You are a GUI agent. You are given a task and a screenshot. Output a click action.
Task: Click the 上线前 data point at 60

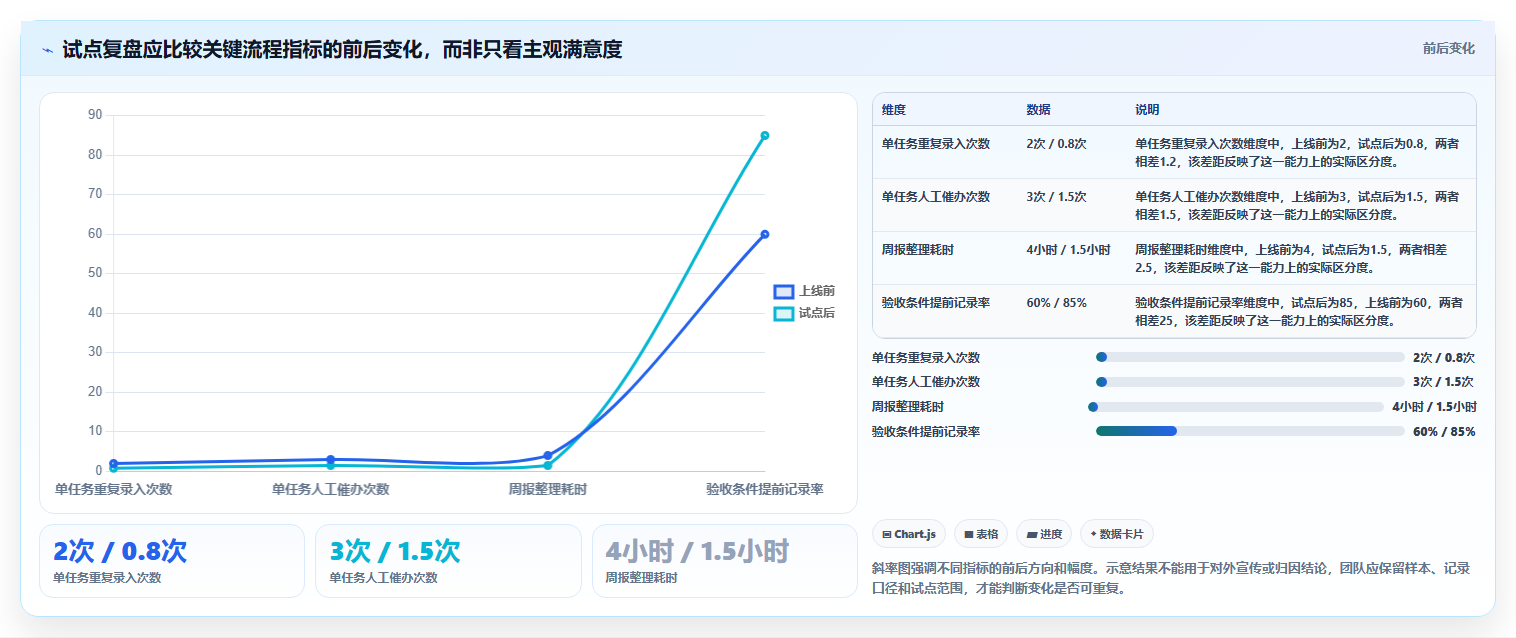(x=764, y=234)
